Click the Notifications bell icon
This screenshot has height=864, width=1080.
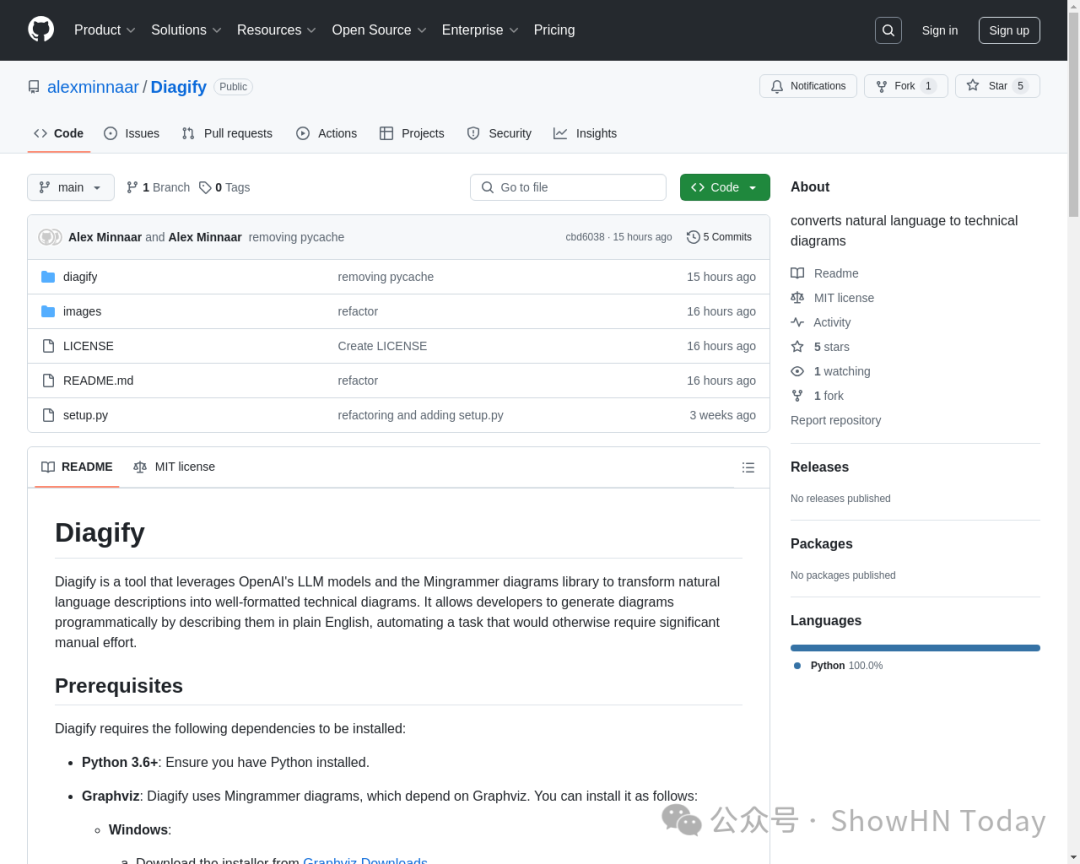pyautogui.click(x=777, y=86)
